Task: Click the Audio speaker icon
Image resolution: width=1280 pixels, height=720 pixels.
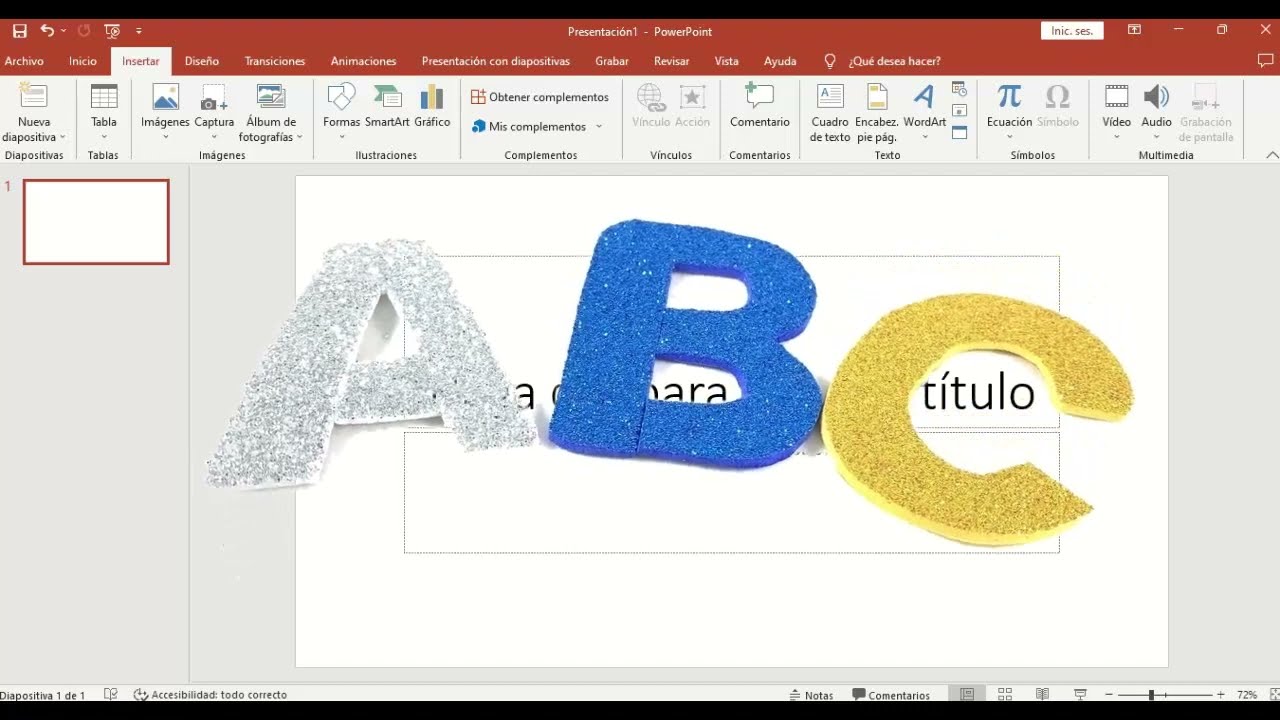Action: 1156,97
